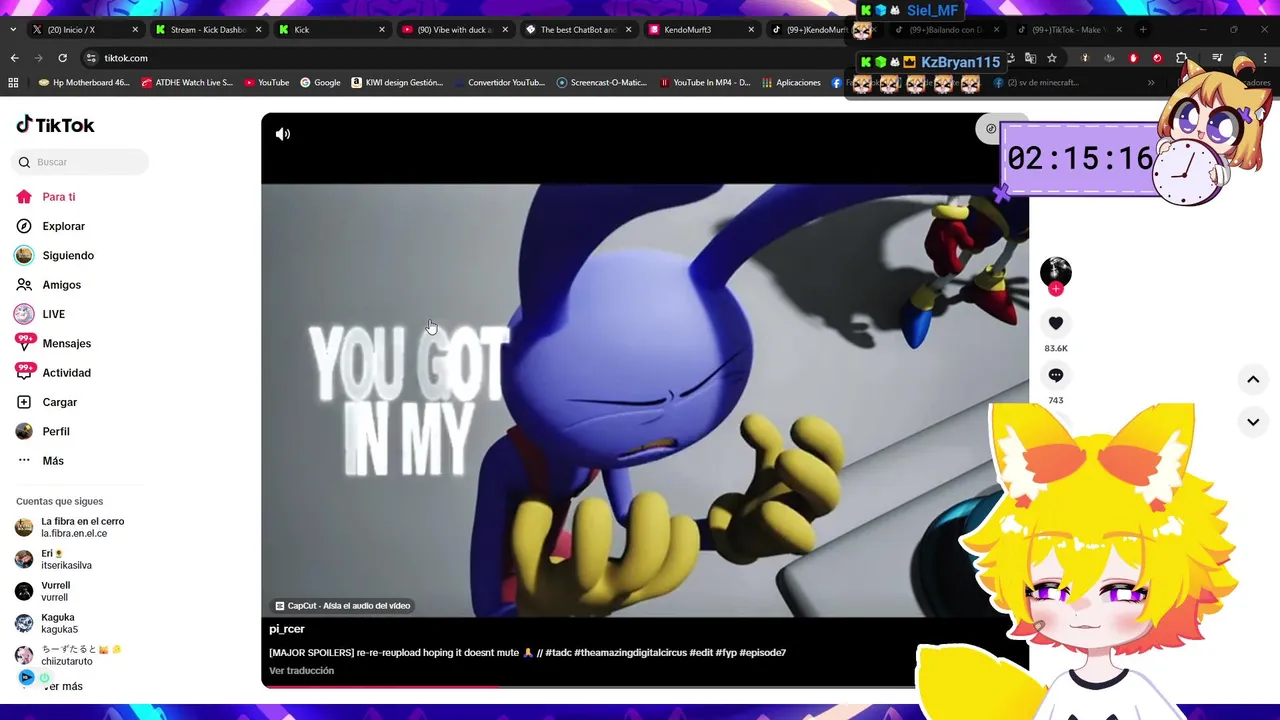Switch to Vibe with duck YouTube tab

pos(455,30)
